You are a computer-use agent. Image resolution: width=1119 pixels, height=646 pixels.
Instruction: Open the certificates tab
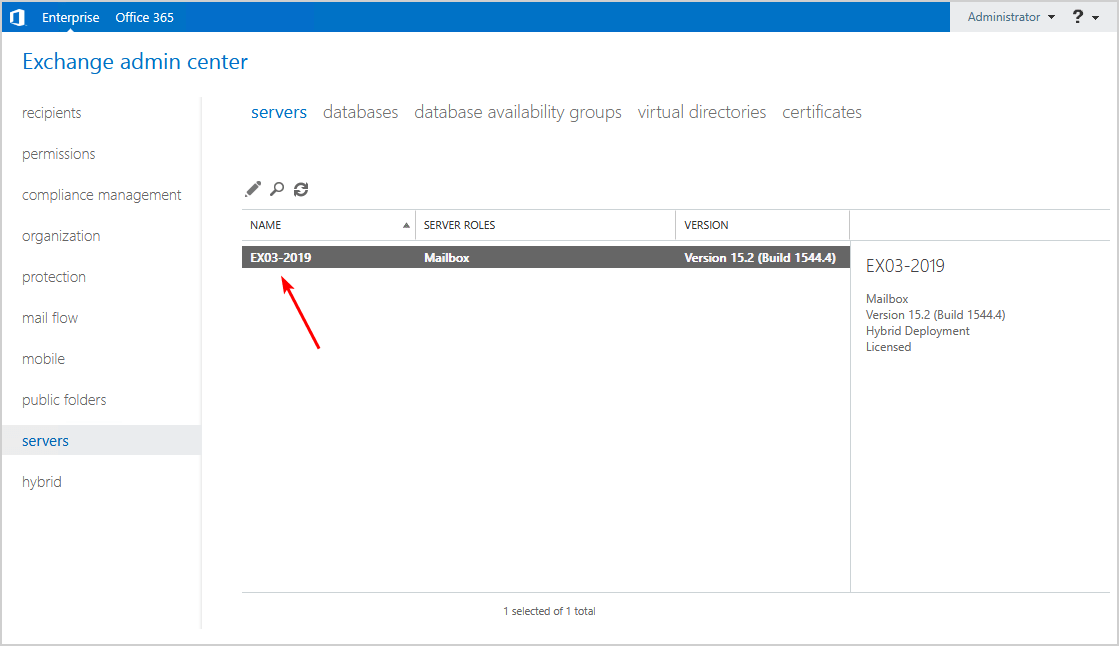[821, 112]
